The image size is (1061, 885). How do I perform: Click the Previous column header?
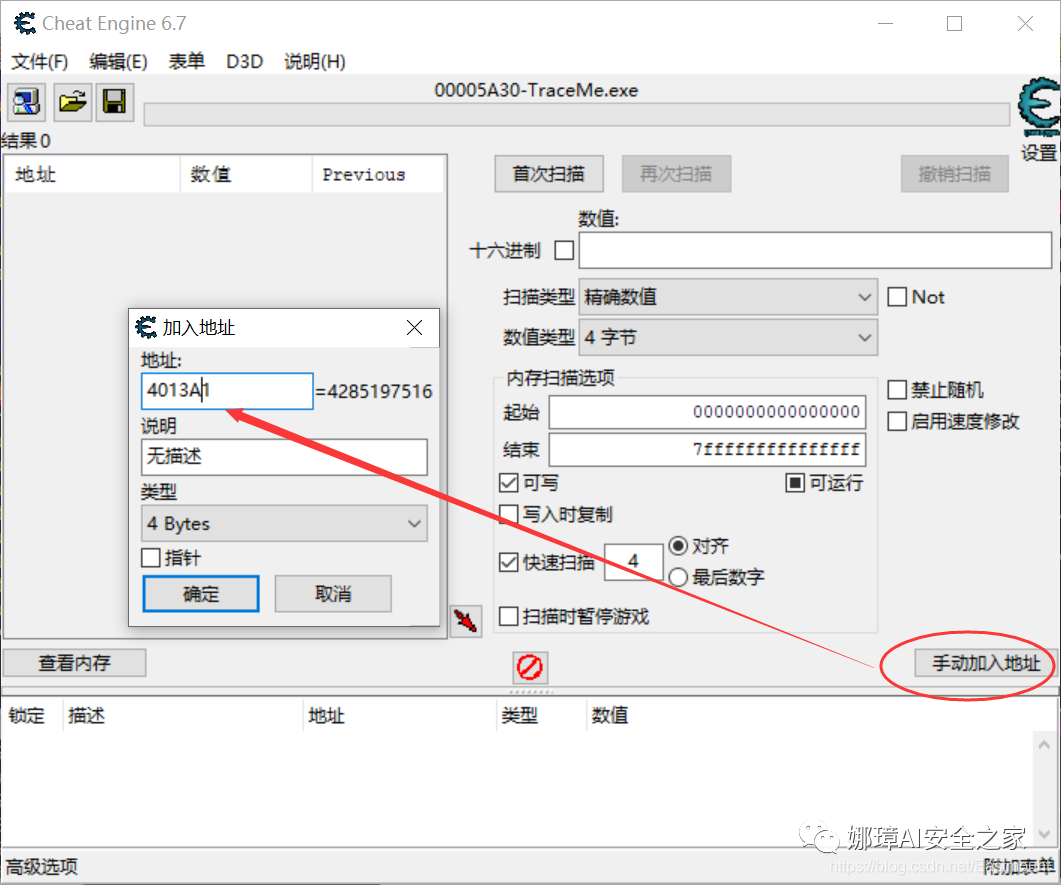378,175
